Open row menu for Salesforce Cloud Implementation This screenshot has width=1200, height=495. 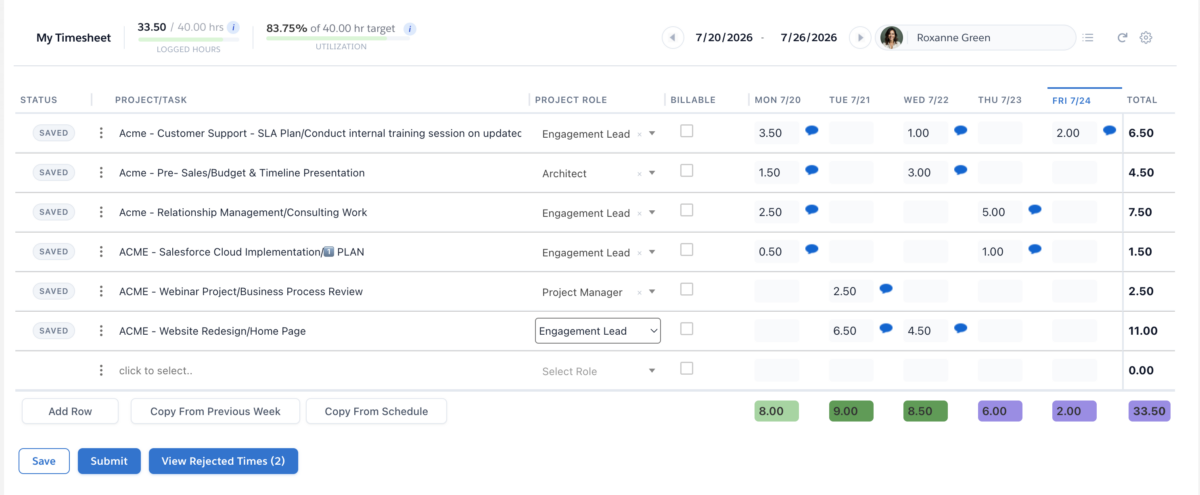coord(101,252)
